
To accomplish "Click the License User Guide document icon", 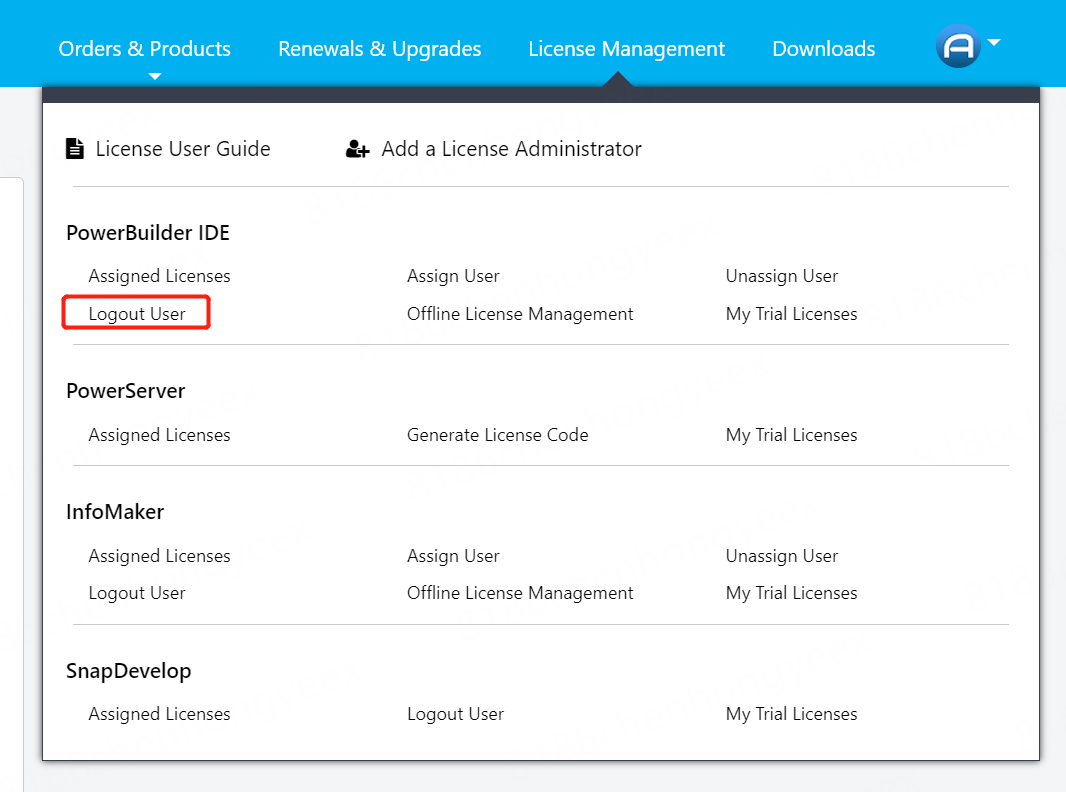I will [75, 148].
